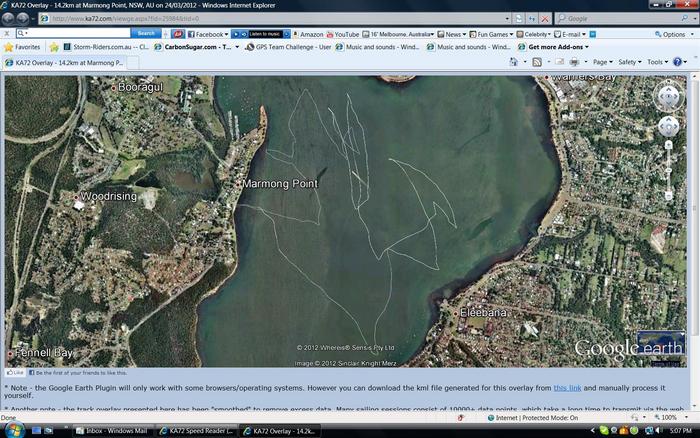The image size is (700, 438).
Task: Expand the News toolbar dropdown
Action: click(x=455, y=34)
